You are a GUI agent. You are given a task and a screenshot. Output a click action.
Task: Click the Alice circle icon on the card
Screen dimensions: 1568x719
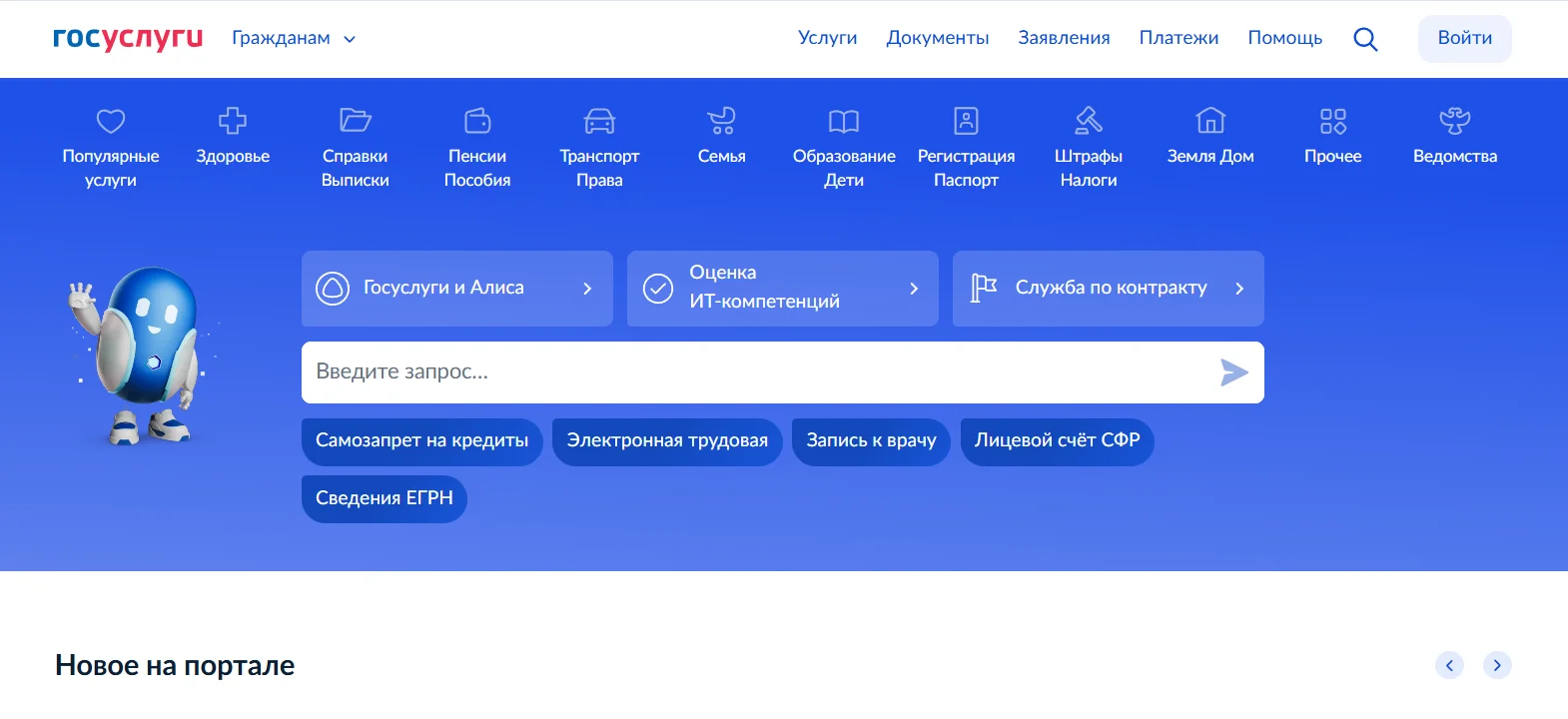(333, 289)
